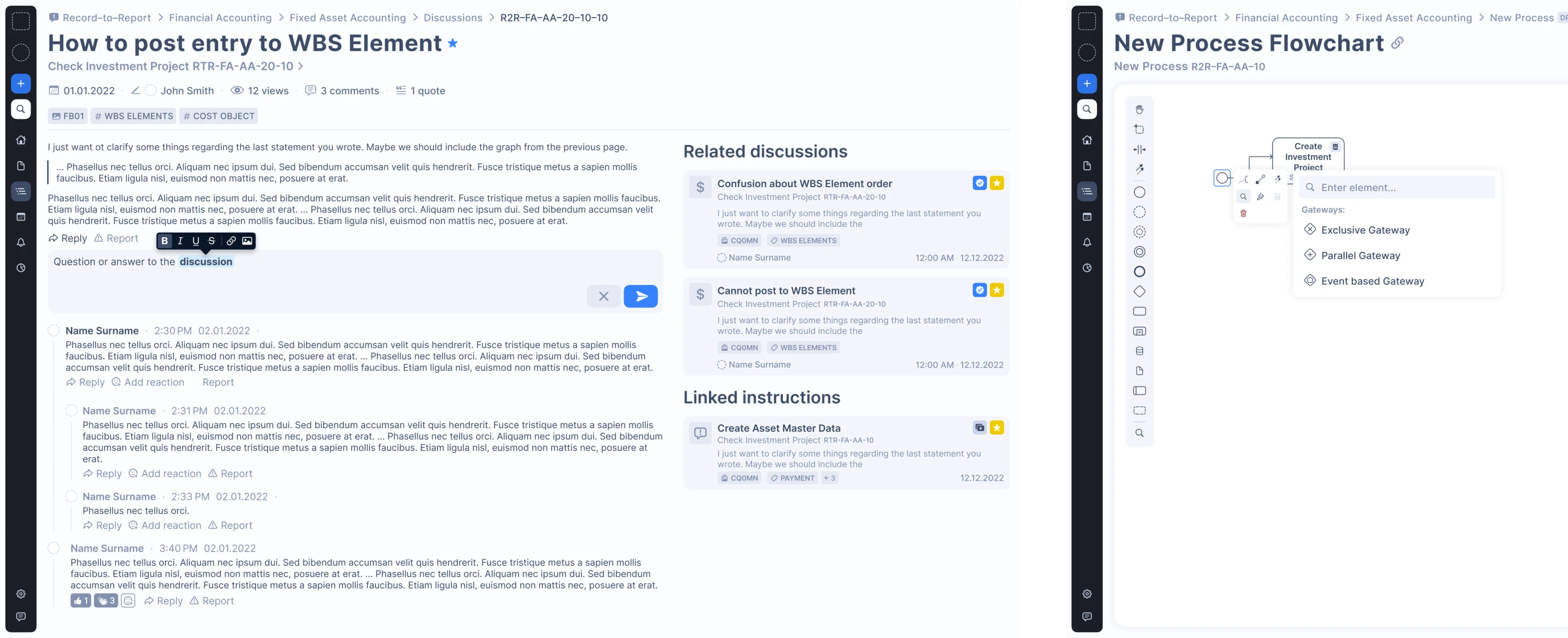Open the Confusion about WBS Element order discussion
The height and width of the screenshot is (638, 1568).
[x=804, y=184]
